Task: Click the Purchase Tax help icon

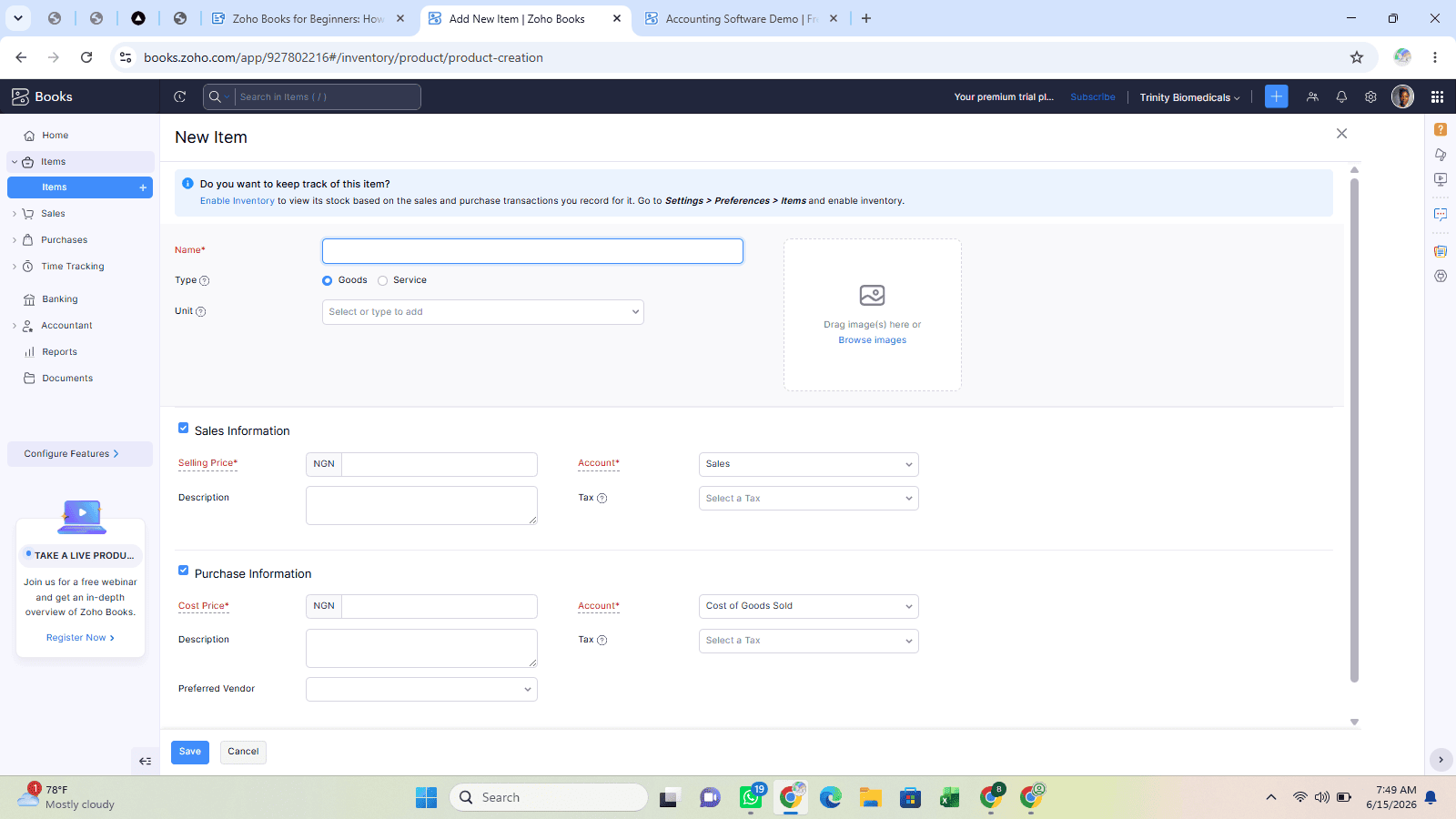Action: coord(602,641)
